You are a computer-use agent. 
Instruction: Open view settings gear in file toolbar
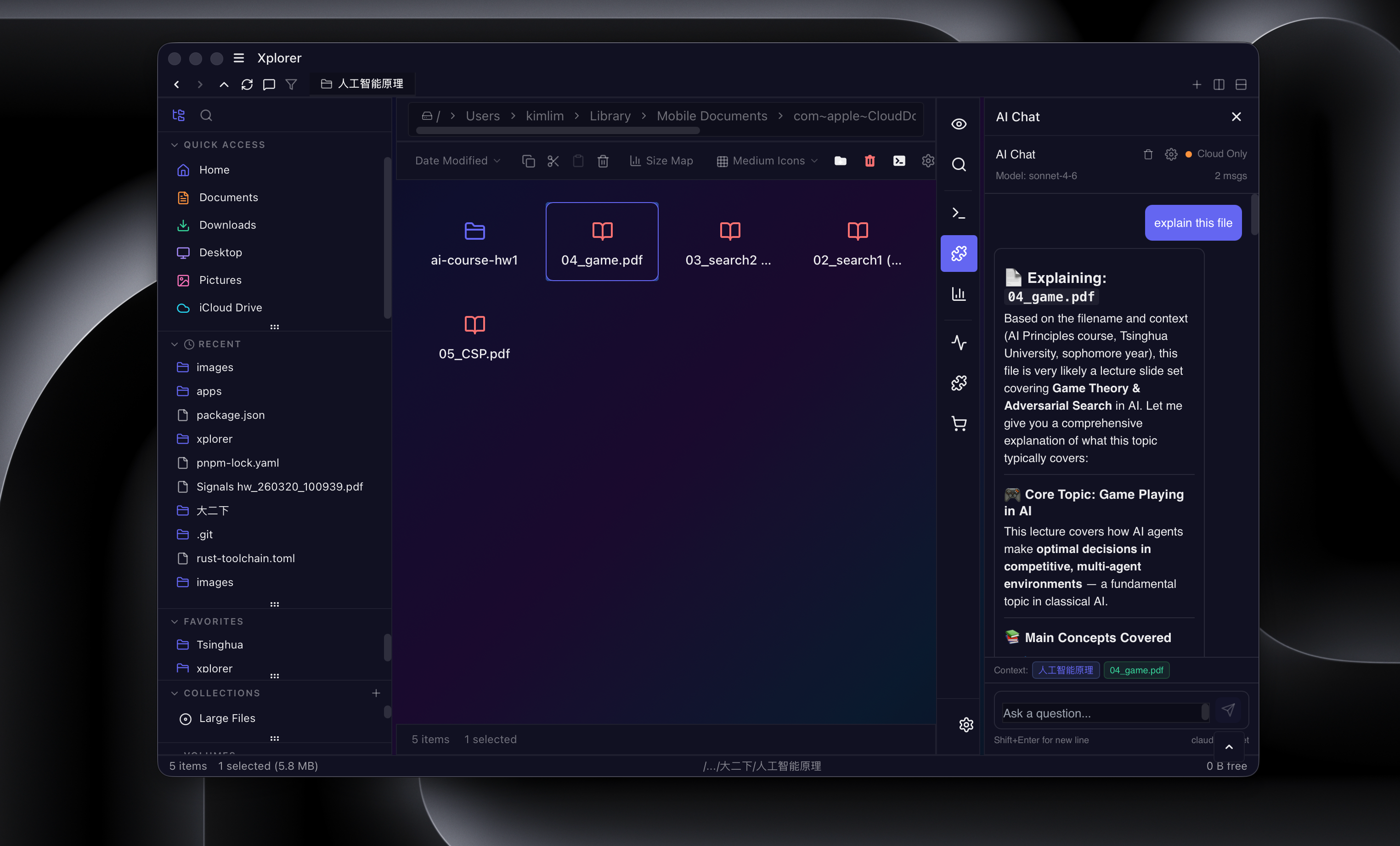[928, 161]
